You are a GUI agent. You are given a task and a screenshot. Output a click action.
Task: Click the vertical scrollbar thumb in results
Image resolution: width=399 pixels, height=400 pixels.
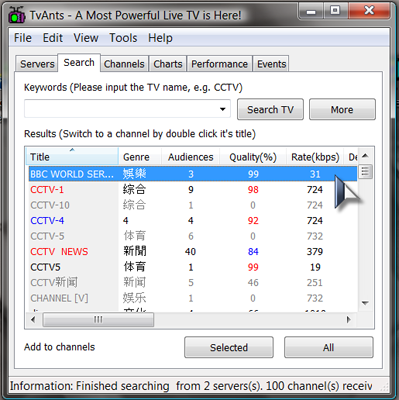coord(365,172)
